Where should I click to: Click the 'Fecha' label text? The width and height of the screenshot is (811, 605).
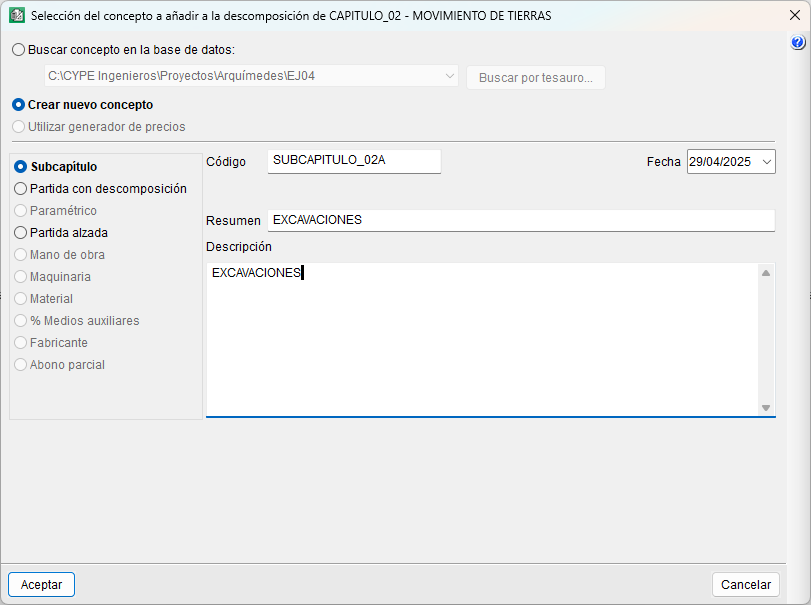coord(664,162)
